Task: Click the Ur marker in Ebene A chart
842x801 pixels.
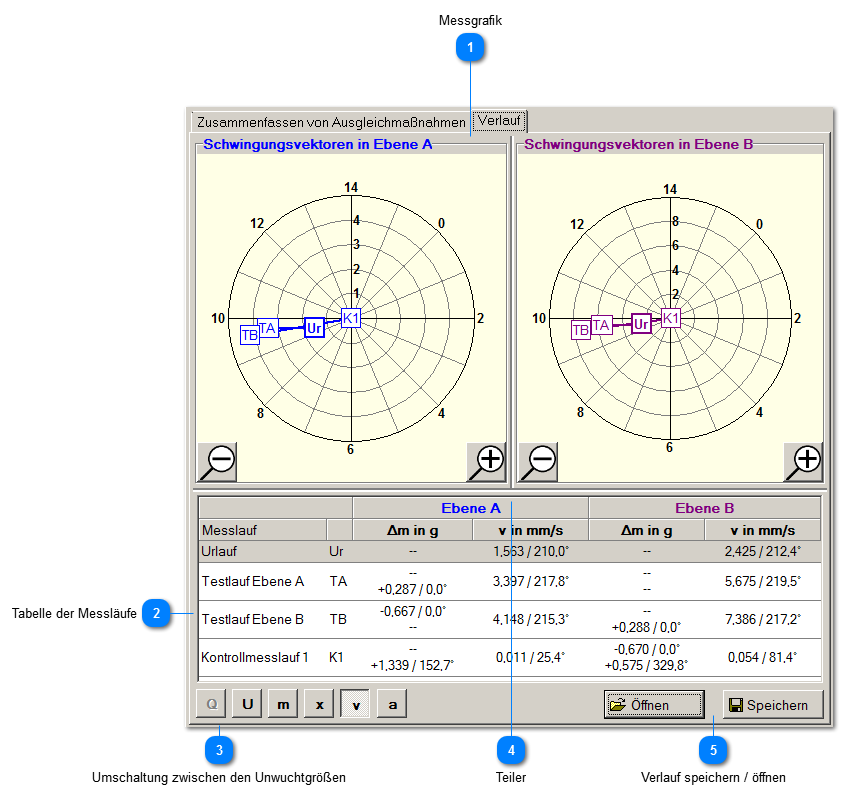Action: 314,328
